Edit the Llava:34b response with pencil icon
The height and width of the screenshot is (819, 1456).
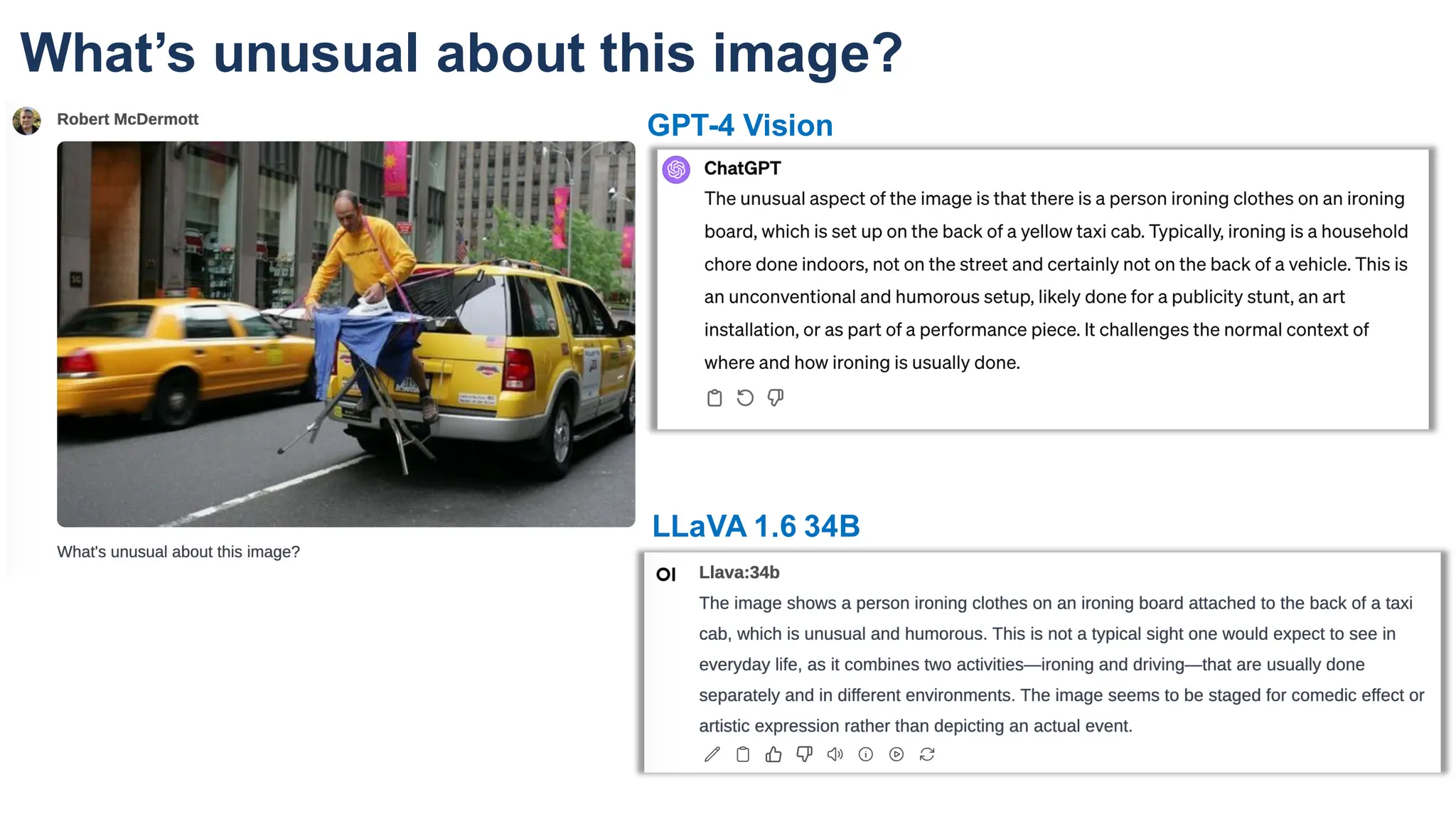(712, 754)
